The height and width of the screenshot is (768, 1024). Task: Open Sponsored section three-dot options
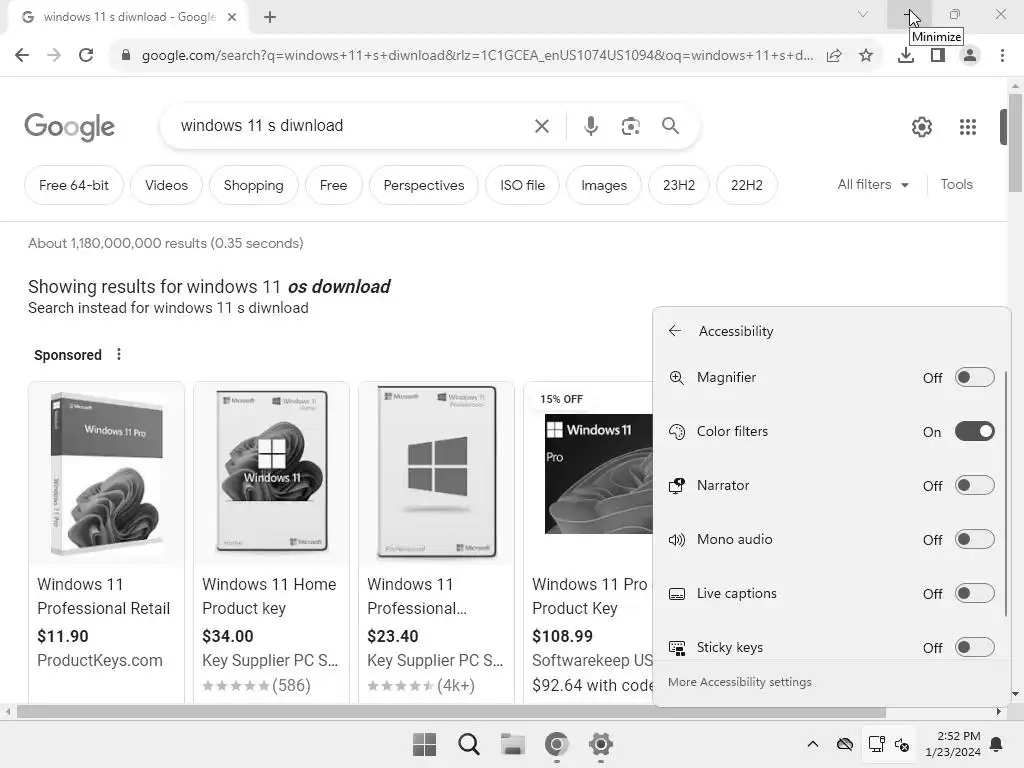click(x=119, y=355)
